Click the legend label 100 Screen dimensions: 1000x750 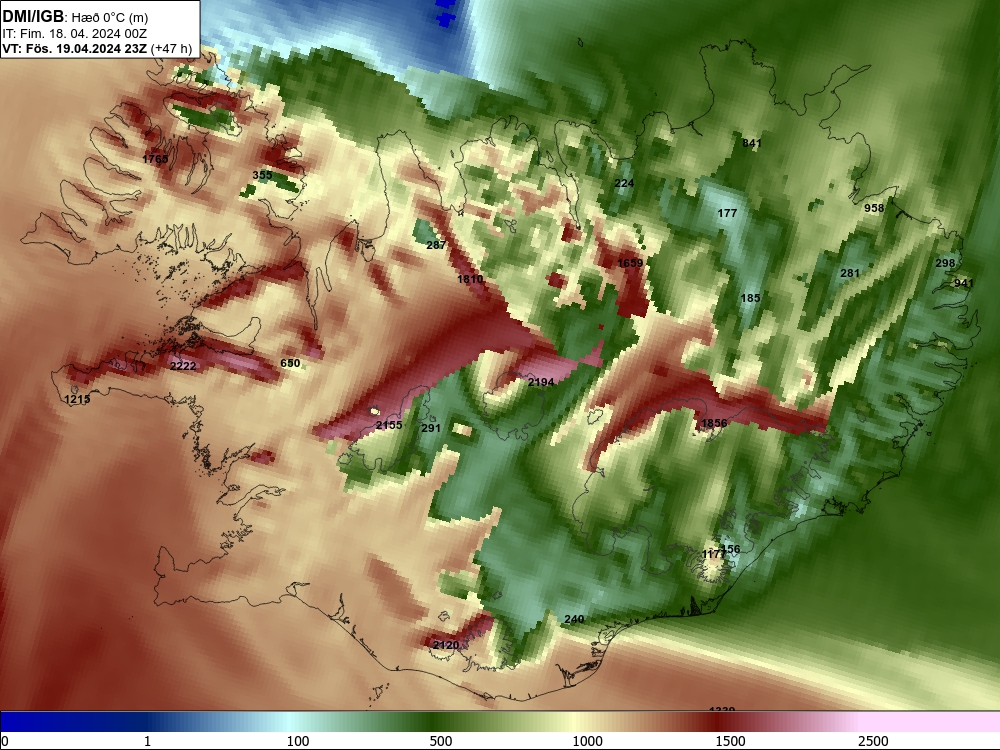click(x=298, y=741)
